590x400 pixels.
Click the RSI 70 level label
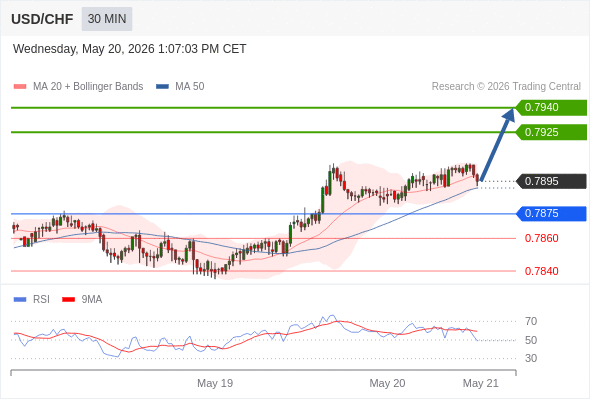click(x=531, y=321)
